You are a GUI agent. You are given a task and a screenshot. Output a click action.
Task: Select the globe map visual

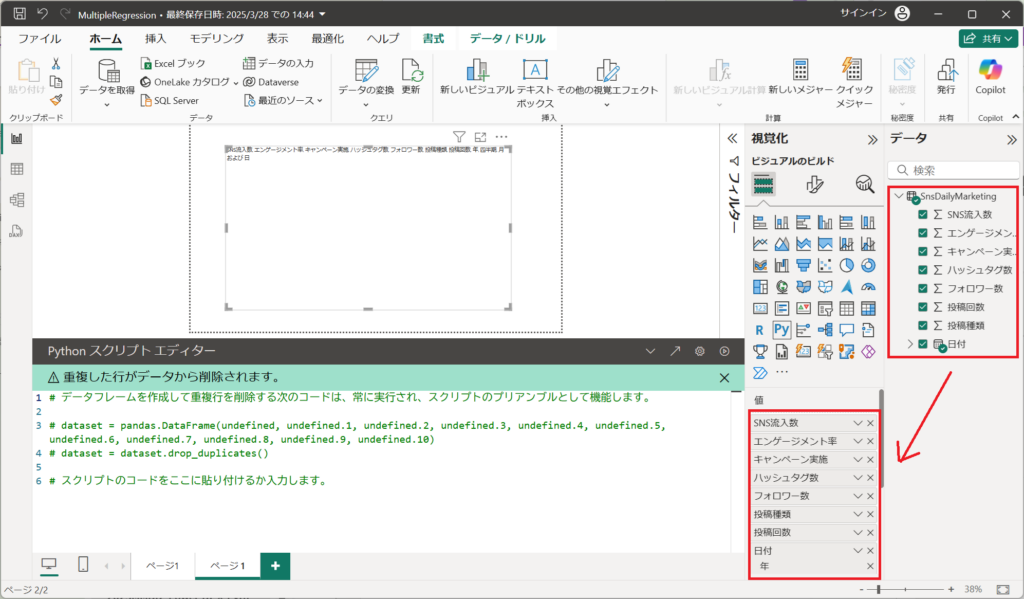click(x=782, y=287)
